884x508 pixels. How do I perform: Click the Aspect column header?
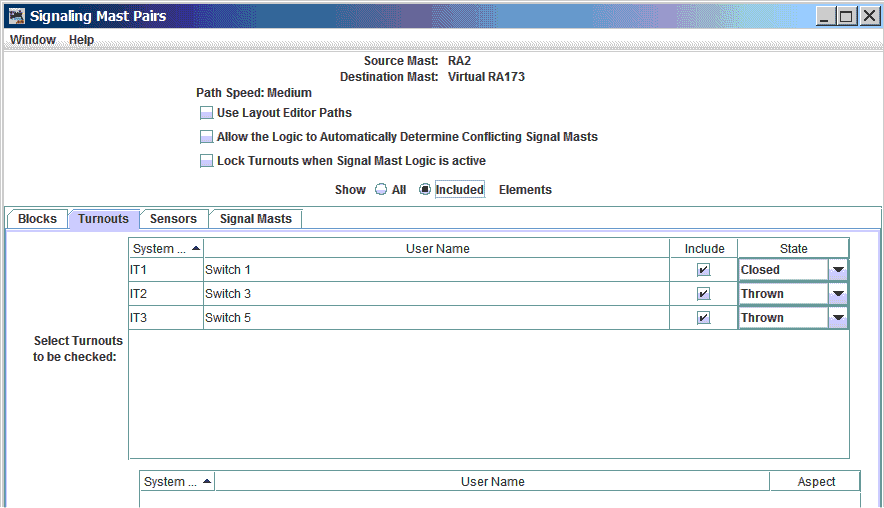tap(815, 482)
